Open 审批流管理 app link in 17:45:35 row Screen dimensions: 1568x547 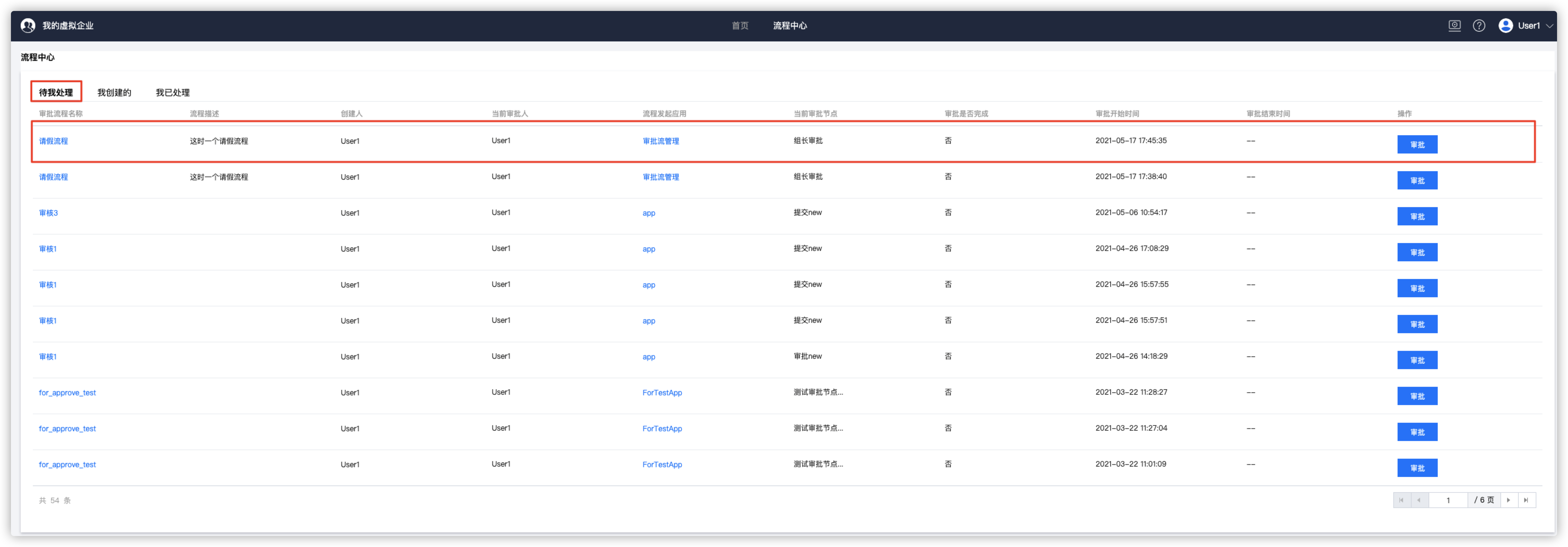(x=660, y=141)
